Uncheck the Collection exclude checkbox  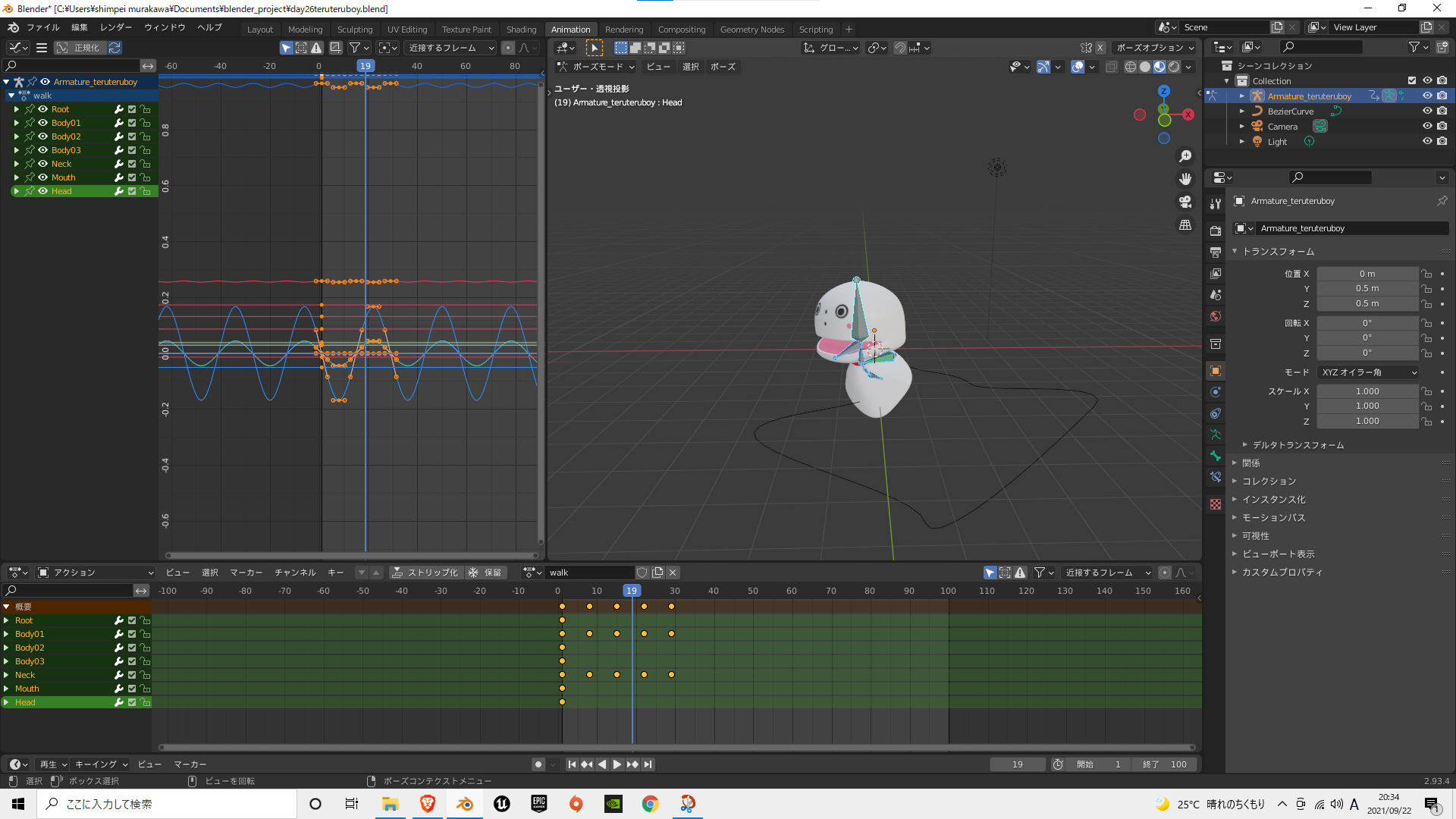click(x=1412, y=80)
